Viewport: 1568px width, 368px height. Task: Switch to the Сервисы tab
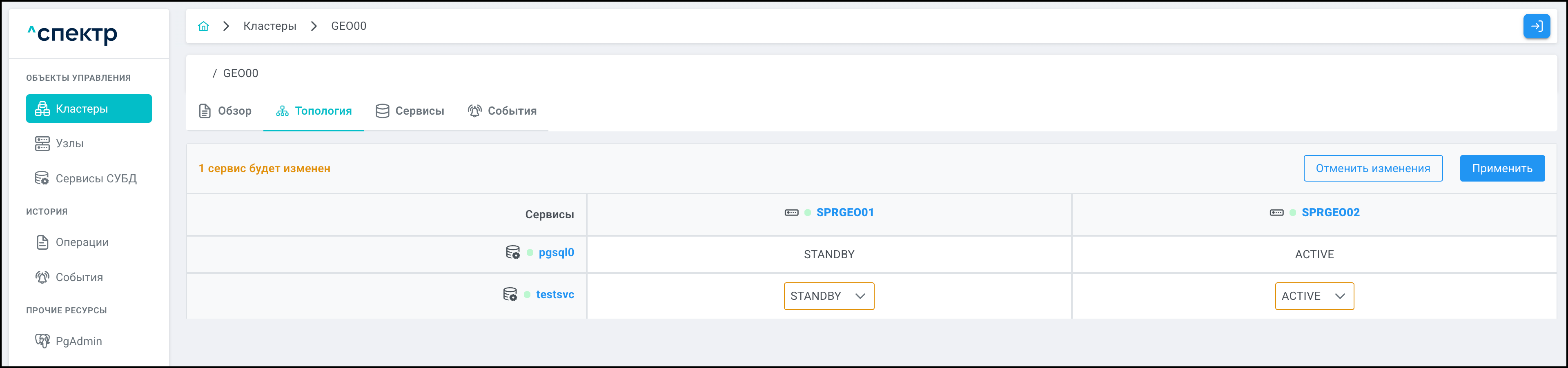click(x=410, y=111)
